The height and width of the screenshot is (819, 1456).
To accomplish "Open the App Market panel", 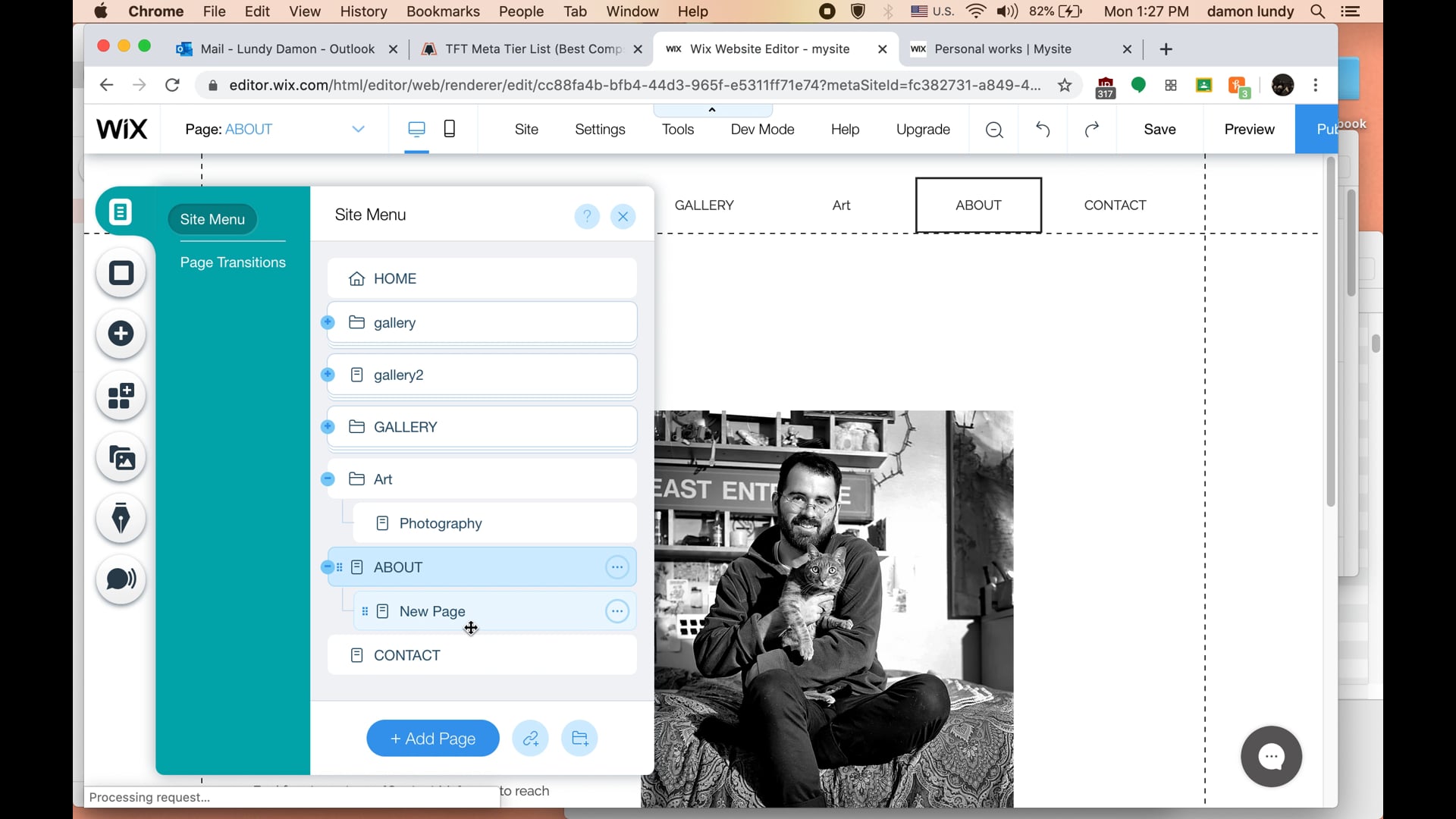I will (121, 397).
